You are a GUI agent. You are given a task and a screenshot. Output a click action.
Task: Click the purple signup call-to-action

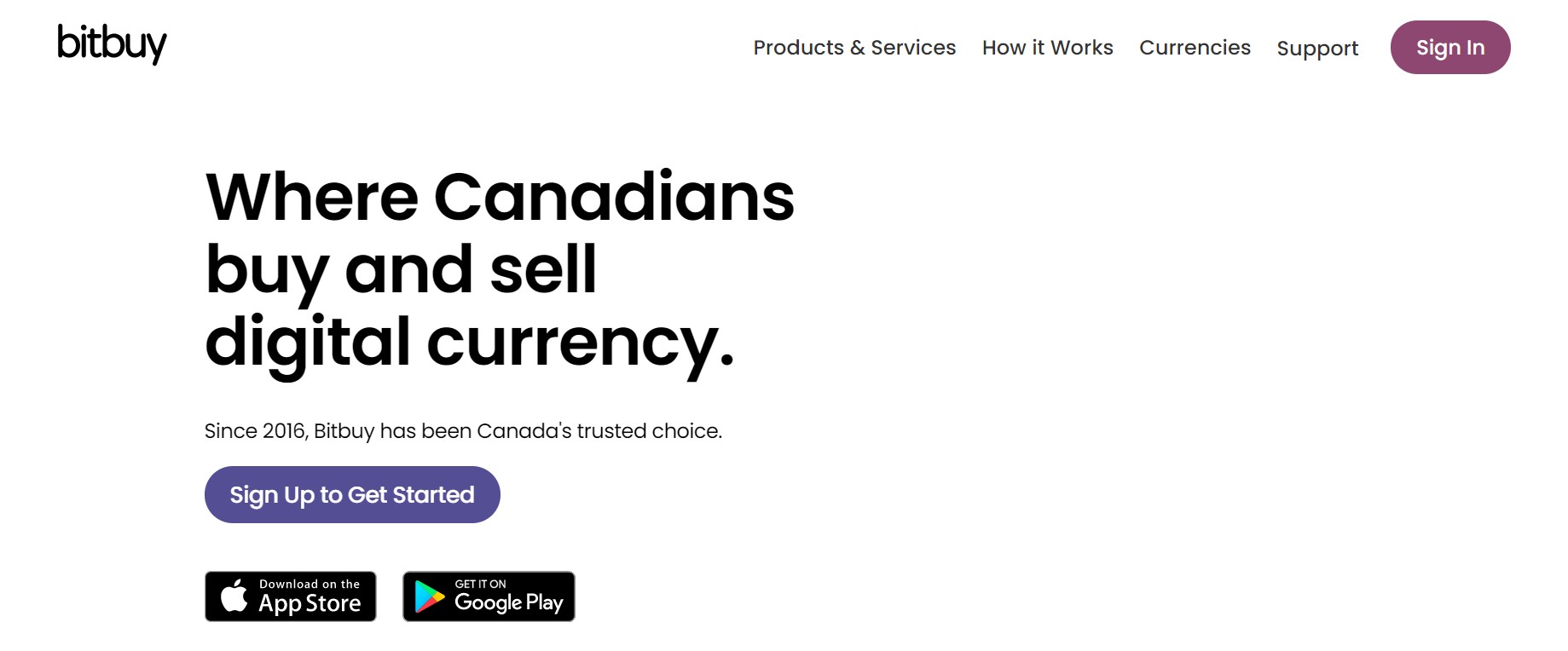click(x=351, y=494)
